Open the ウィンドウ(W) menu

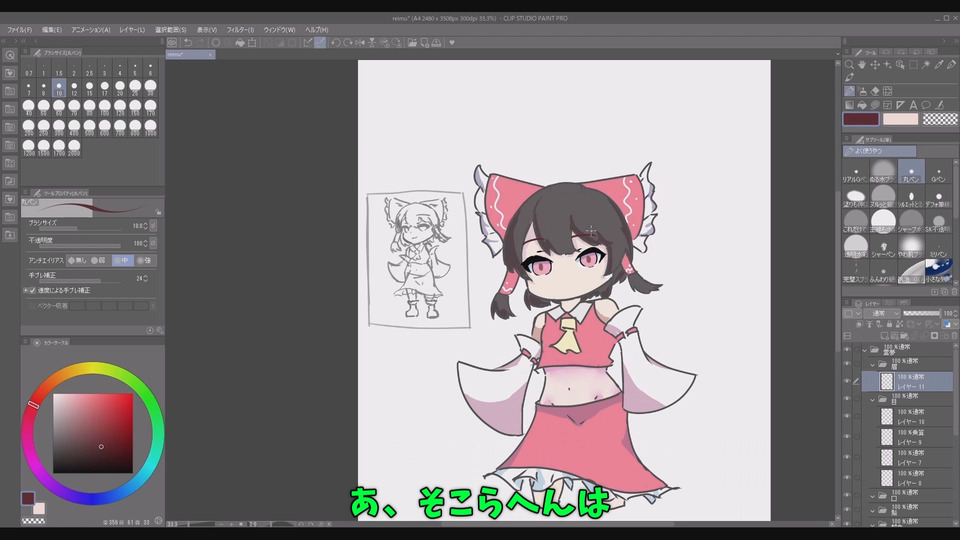(279, 29)
